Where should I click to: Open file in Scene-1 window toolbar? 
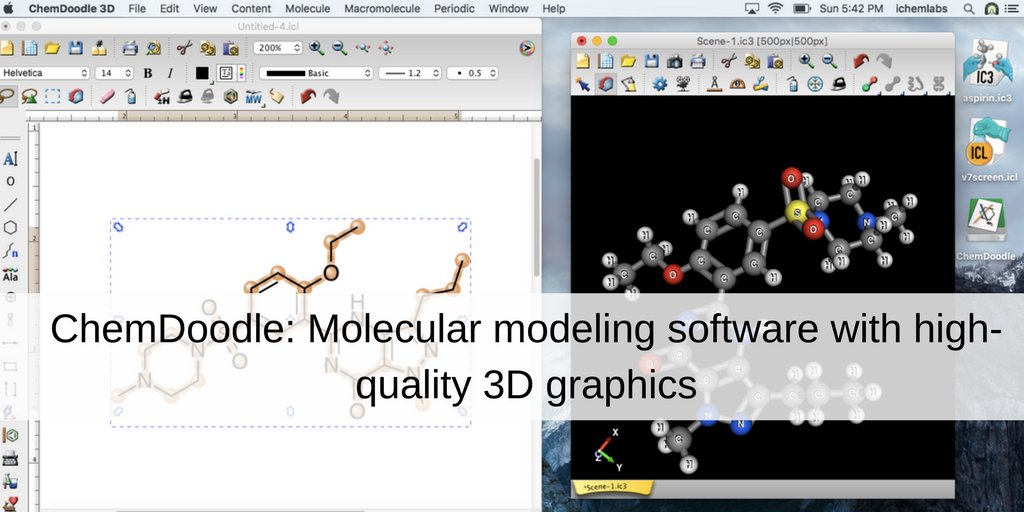click(628, 61)
